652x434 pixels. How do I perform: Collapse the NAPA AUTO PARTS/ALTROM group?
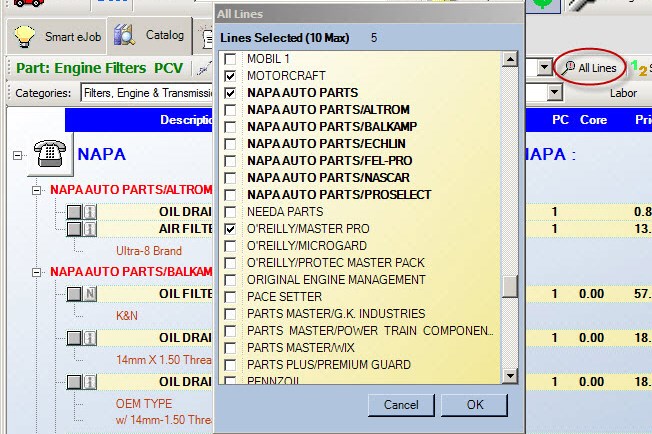37,189
